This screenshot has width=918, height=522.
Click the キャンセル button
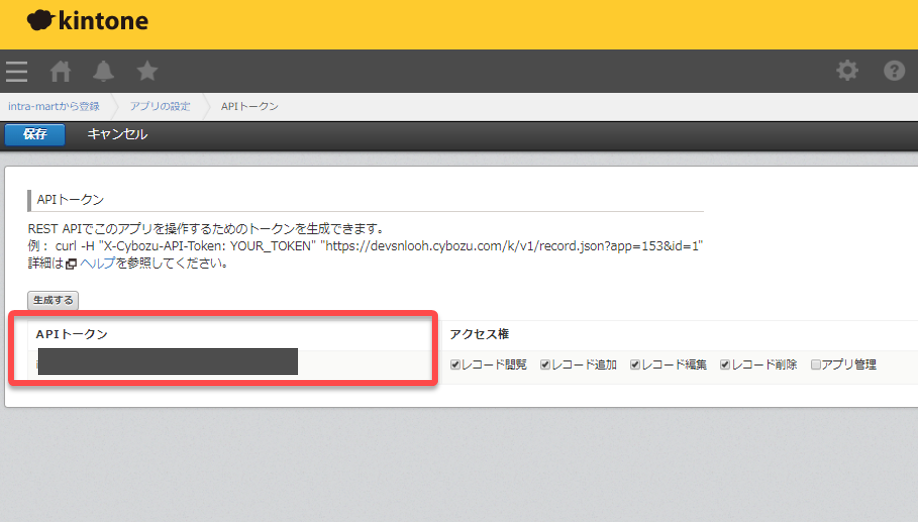117,134
